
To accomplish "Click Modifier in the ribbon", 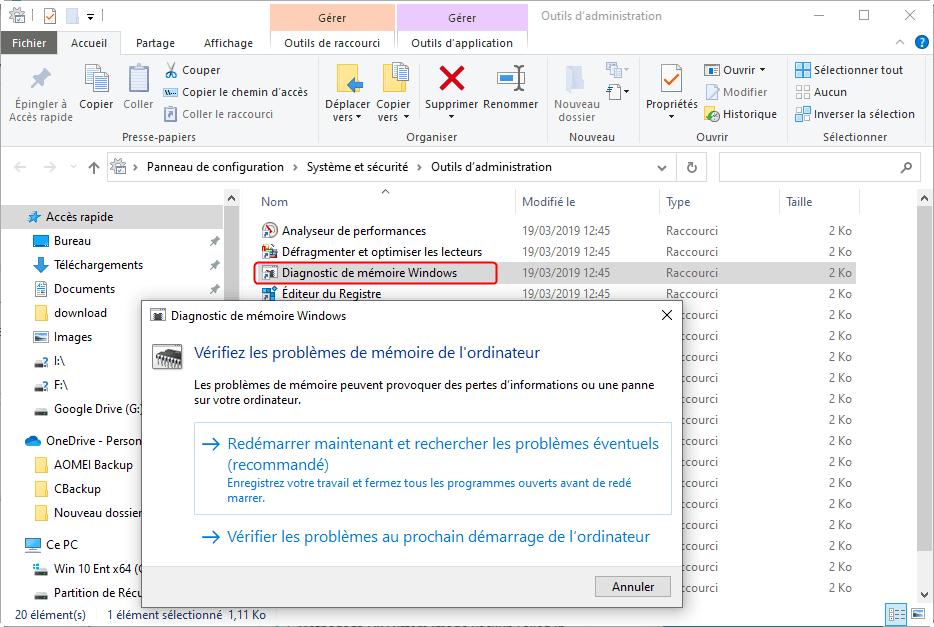I will tap(737, 92).
